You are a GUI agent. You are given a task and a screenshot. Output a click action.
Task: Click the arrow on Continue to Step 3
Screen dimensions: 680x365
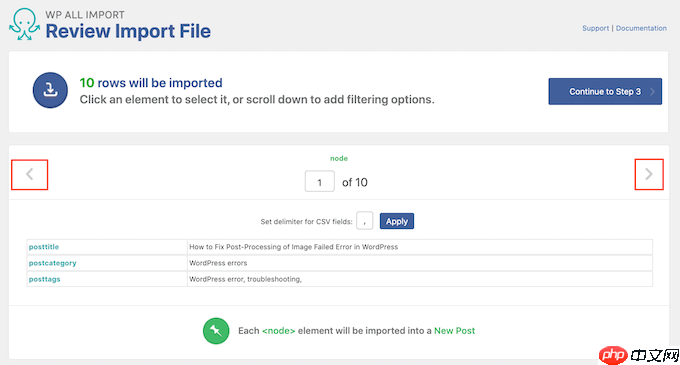click(x=652, y=91)
